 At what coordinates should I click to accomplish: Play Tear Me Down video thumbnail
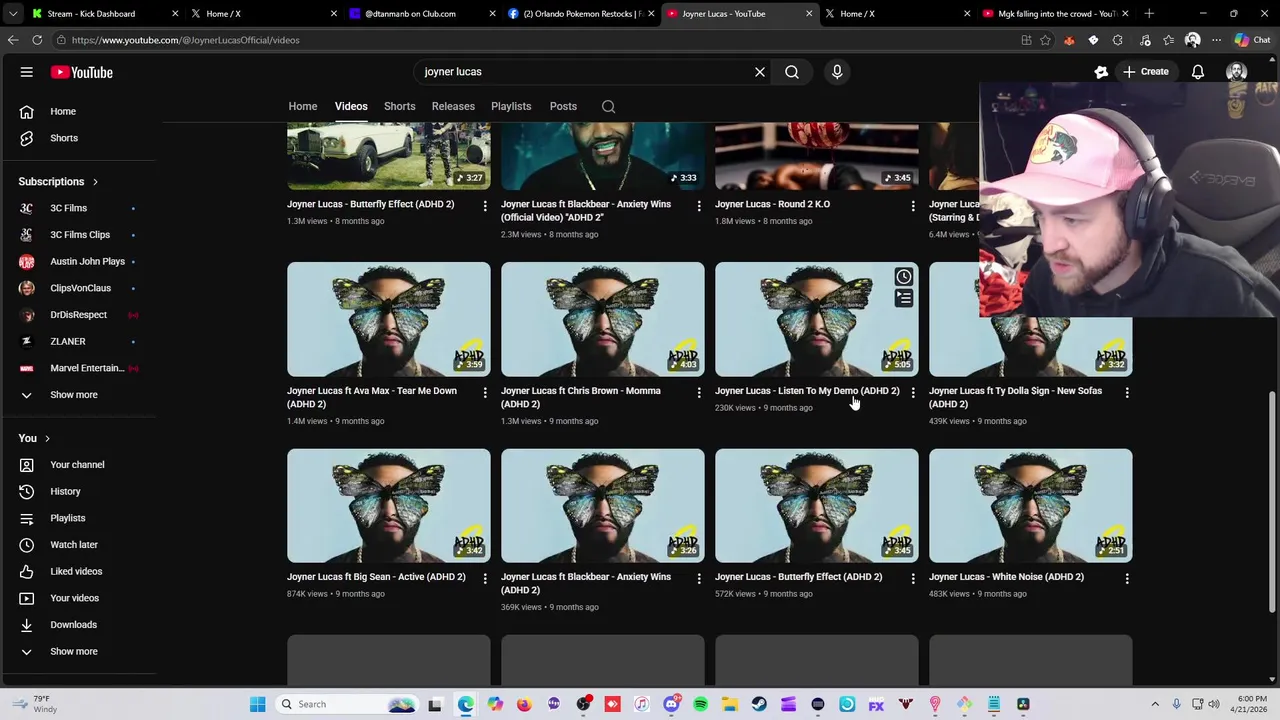pyautogui.click(x=389, y=319)
